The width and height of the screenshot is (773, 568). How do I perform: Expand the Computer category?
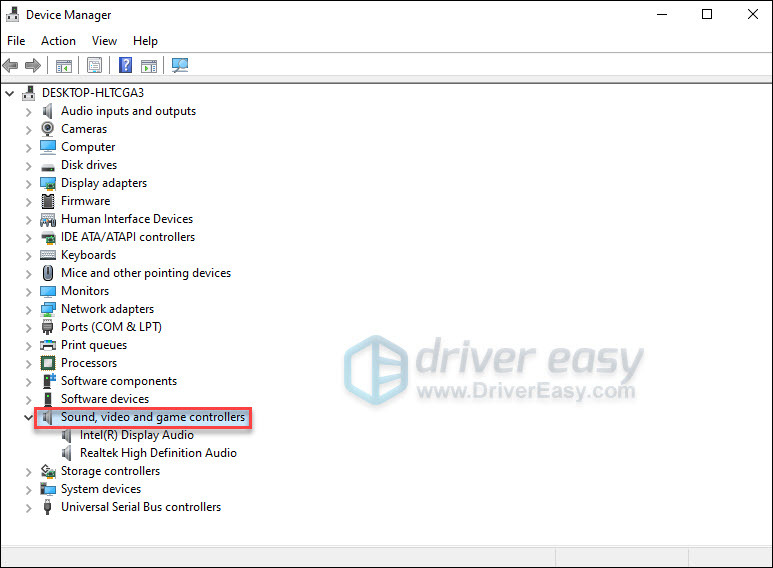point(29,148)
